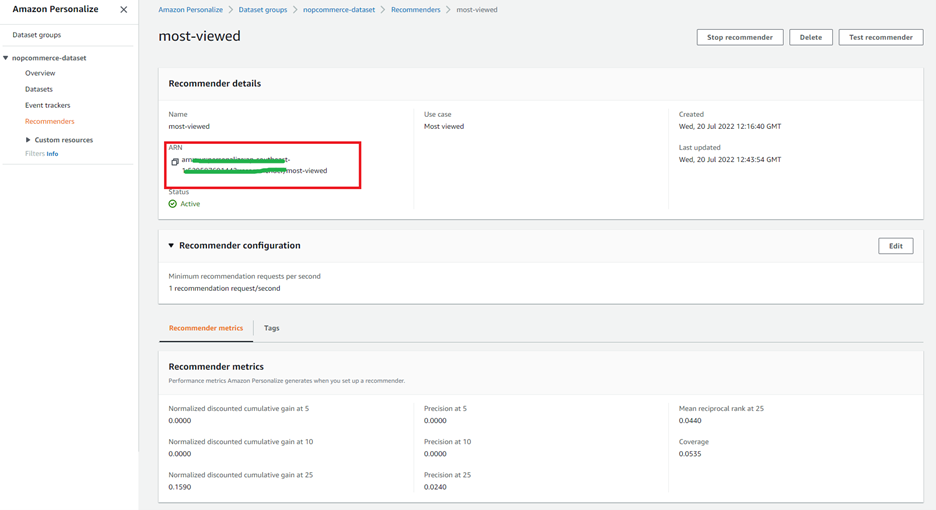The height and width of the screenshot is (510, 936).
Task: Click the Amazon Personalize sidebar title
Action: click(56, 9)
